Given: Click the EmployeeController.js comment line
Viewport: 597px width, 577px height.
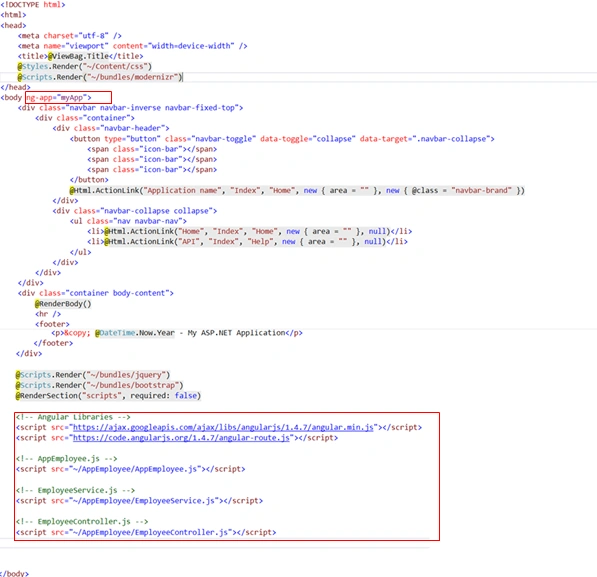Looking at the screenshot, I should [x=82, y=522].
